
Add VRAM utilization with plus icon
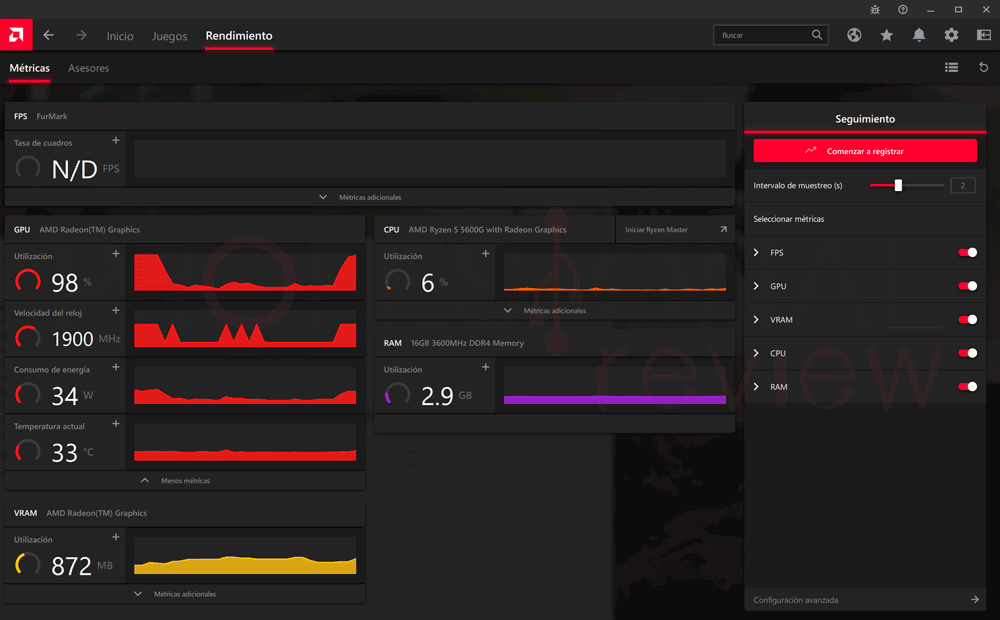tap(115, 537)
